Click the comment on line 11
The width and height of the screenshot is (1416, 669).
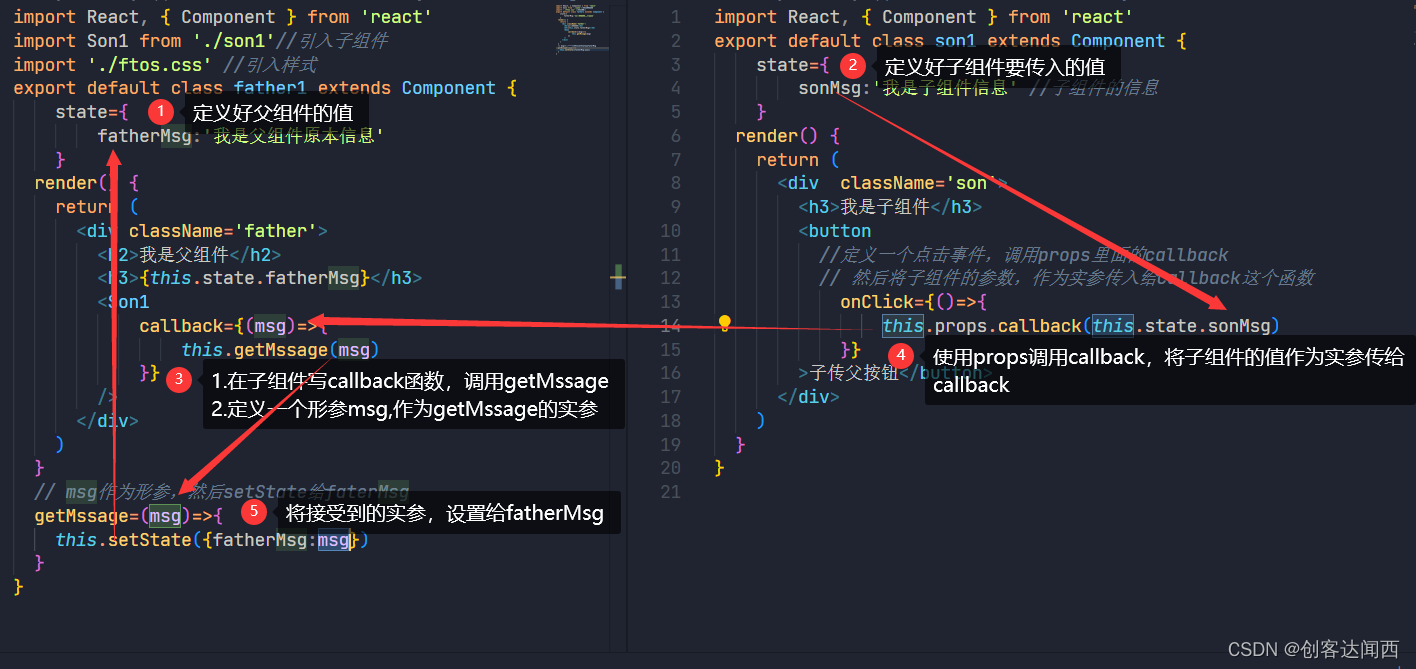click(x=1023, y=255)
